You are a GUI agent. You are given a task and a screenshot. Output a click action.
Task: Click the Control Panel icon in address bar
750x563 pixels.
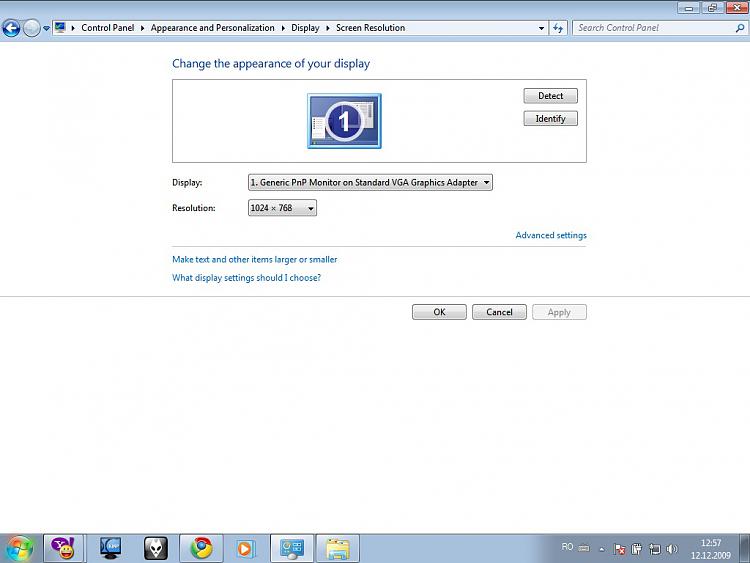[x=60, y=27]
